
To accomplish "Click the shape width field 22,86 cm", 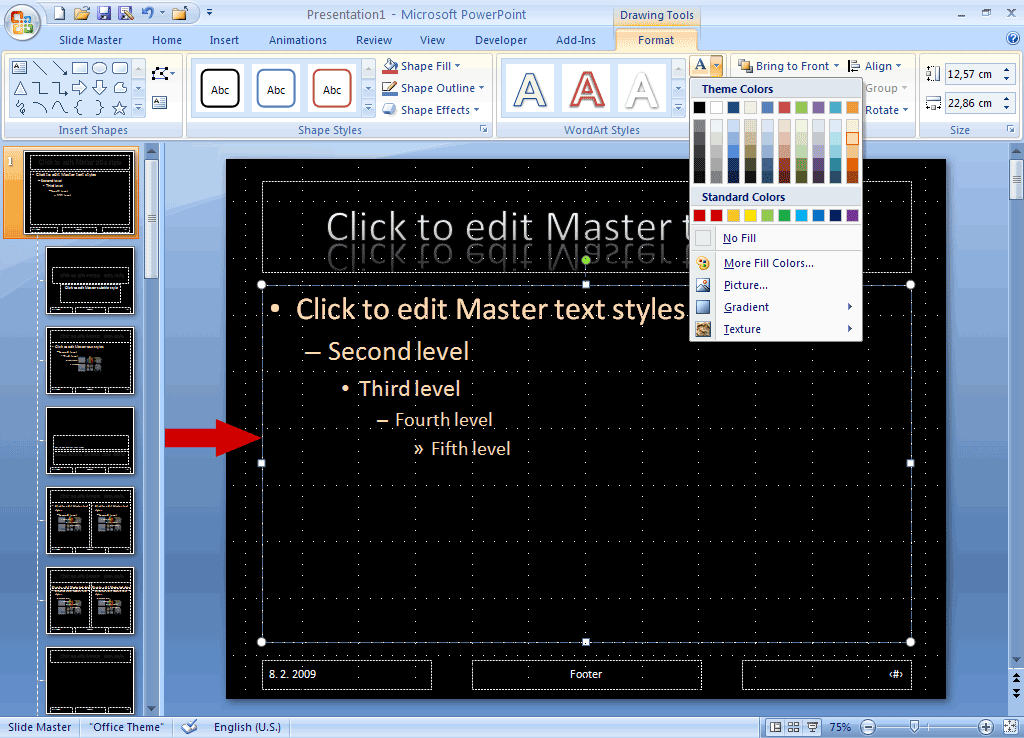I will [972, 103].
